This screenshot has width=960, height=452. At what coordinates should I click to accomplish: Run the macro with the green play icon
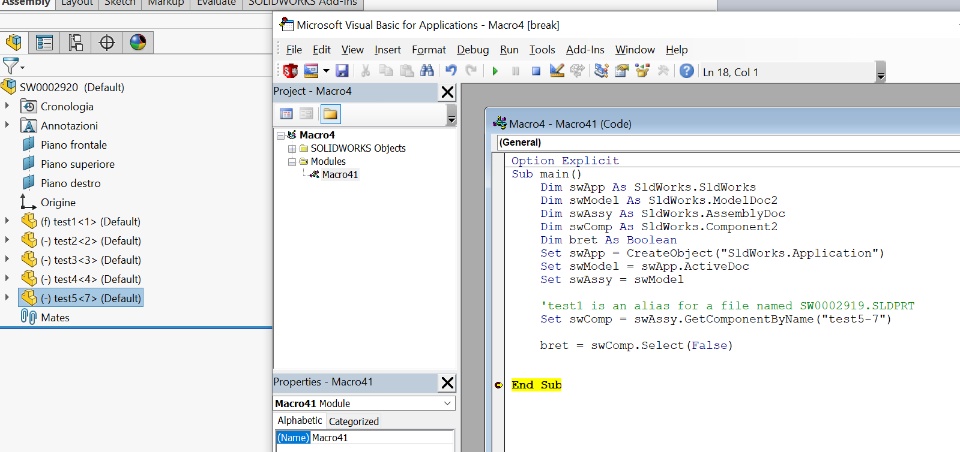pos(495,72)
